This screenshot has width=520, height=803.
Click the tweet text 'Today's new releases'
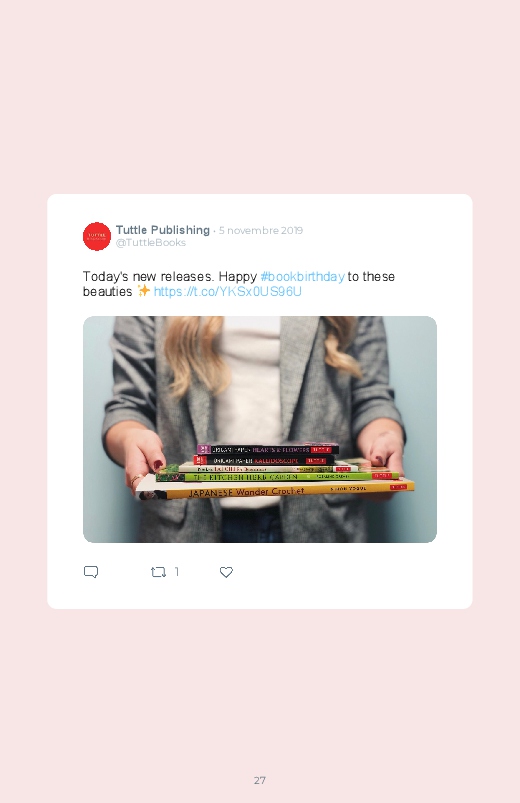click(148, 277)
